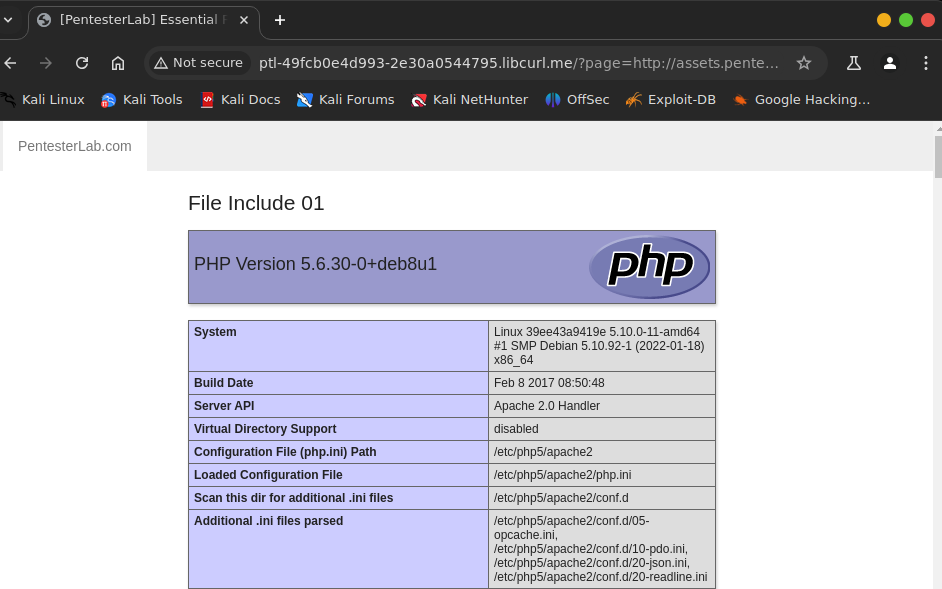Click Scan this dir for additional .ini files
The width and height of the screenshot is (942, 589).
click(293, 498)
